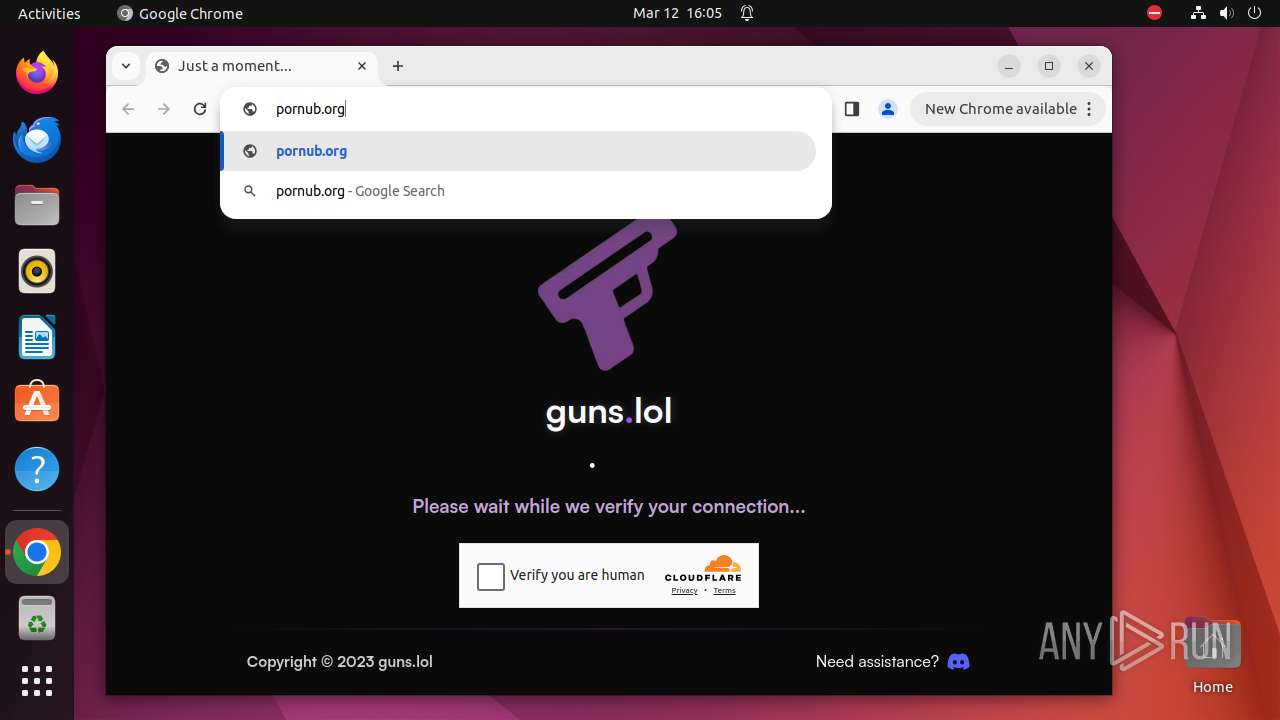The image size is (1280, 720).
Task: Toggle Chrome side panel icon
Action: (852, 109)
